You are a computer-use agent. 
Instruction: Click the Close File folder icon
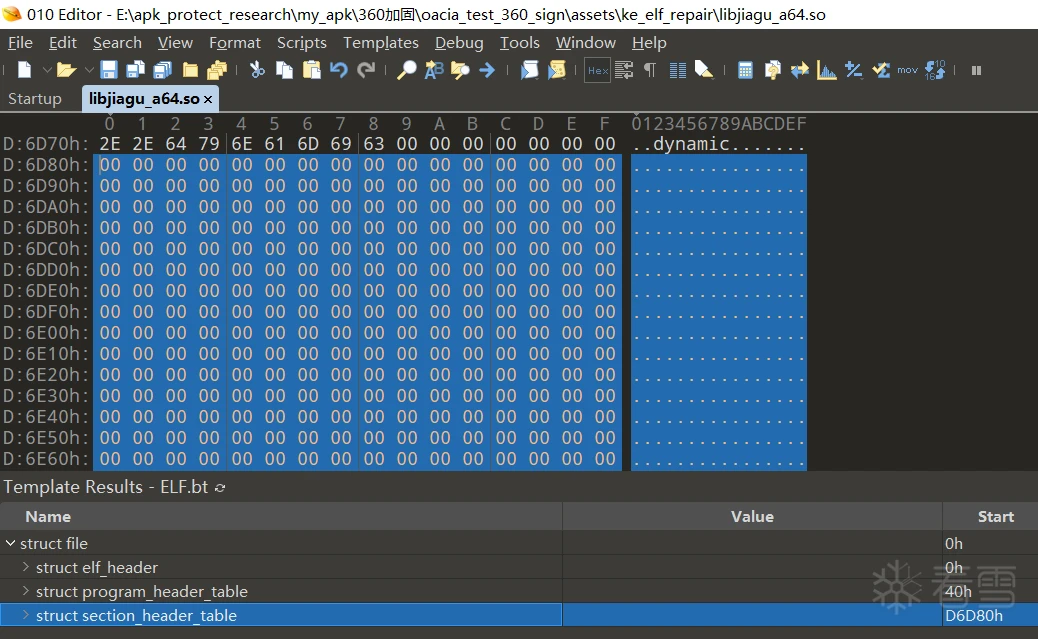tap(191, 70)
